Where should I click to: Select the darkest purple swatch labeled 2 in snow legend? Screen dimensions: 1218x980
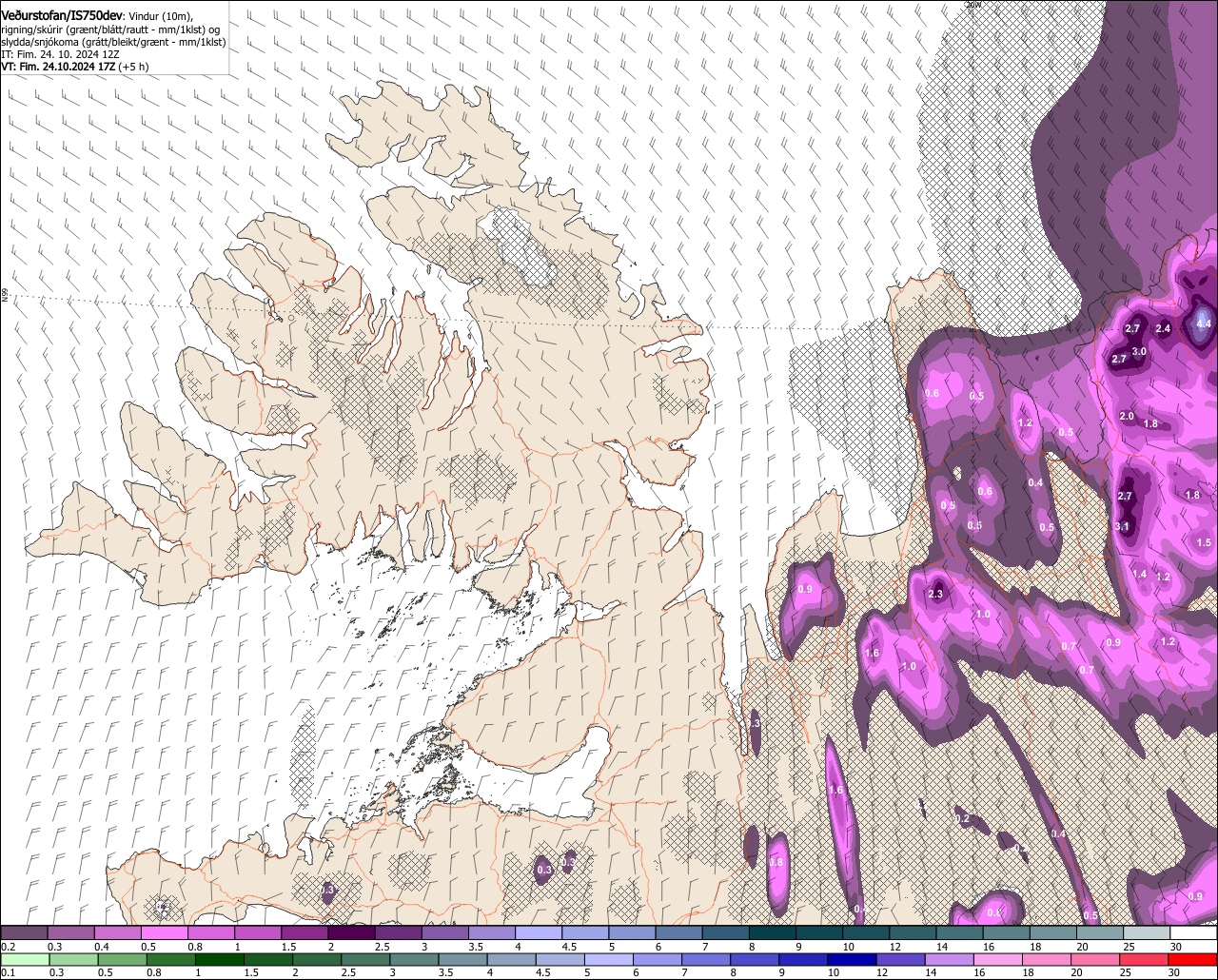[x=350, y=933]
